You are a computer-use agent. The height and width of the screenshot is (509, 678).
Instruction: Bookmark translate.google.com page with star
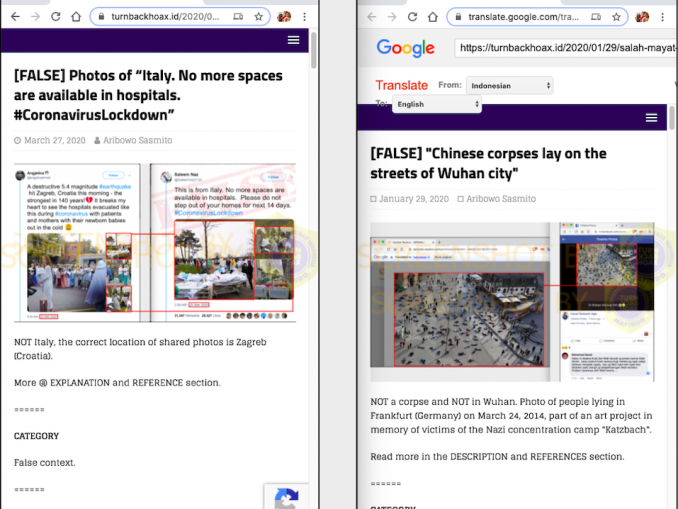pyautogui.click(x=617, y=17)
